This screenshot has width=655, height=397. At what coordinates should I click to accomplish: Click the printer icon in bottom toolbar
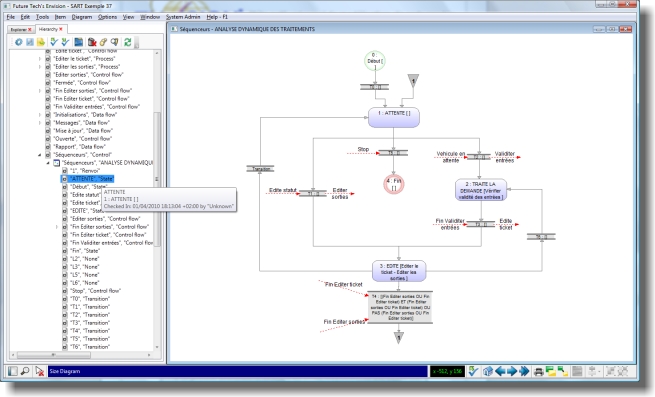pos(538,371)
